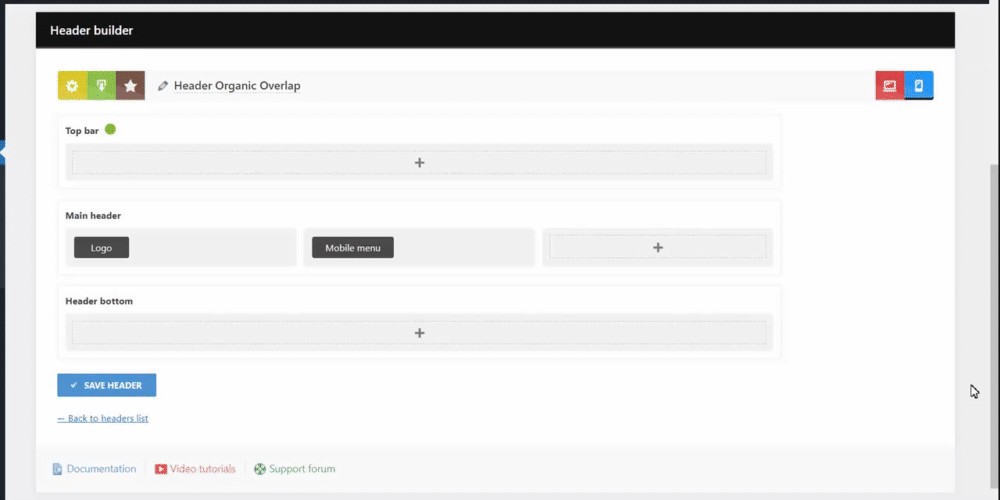Screen dimensions: 1000x500
Task: Open the Documentation link
Action: pyautogui.click(x=101, y=469)
